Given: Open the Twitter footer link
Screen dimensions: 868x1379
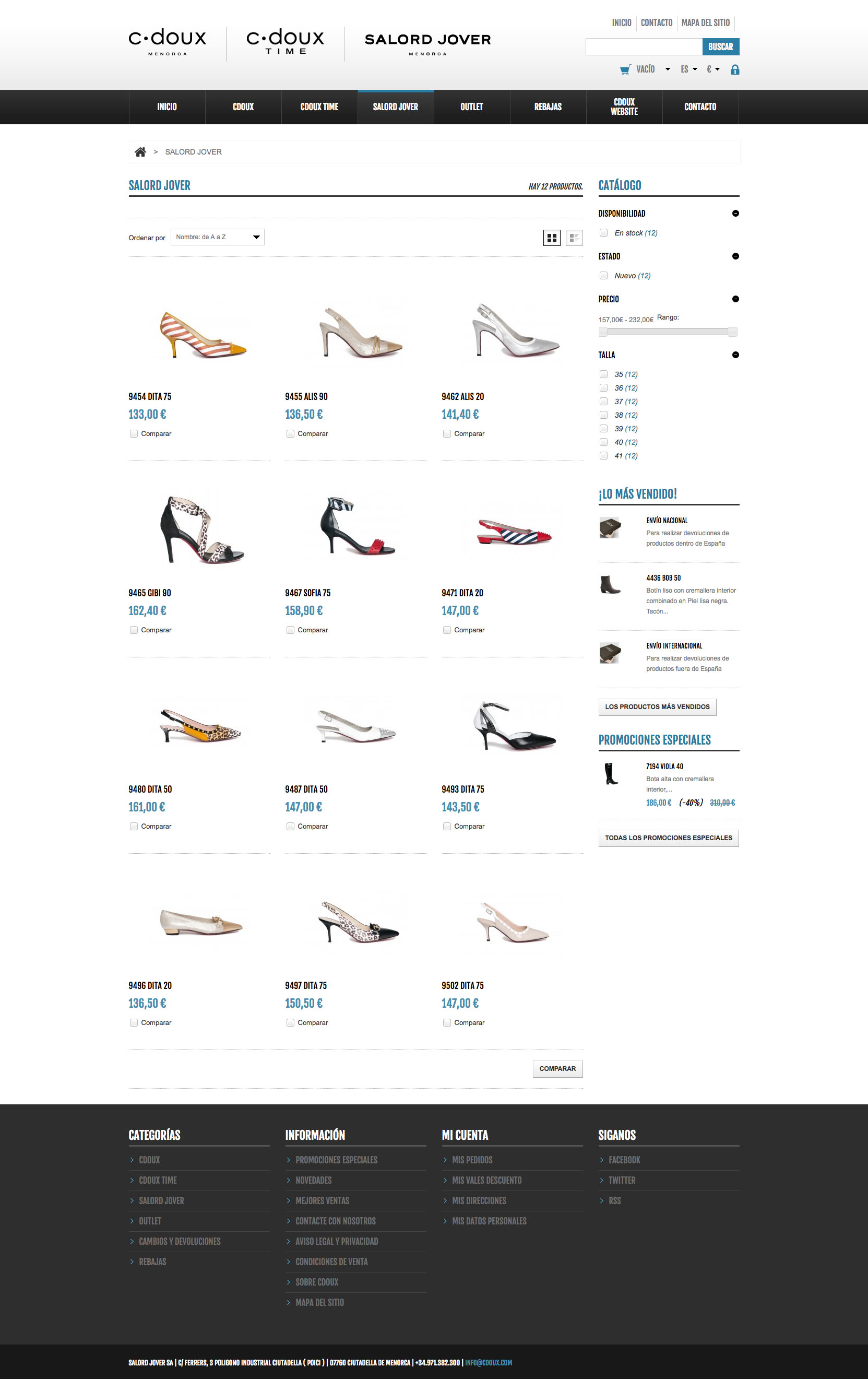Looking at the screenshot, I should (622, 1180).
